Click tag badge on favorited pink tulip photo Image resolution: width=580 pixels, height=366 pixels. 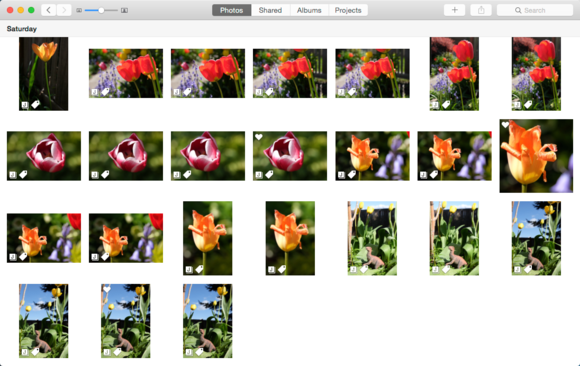click(x=269, y=174)
